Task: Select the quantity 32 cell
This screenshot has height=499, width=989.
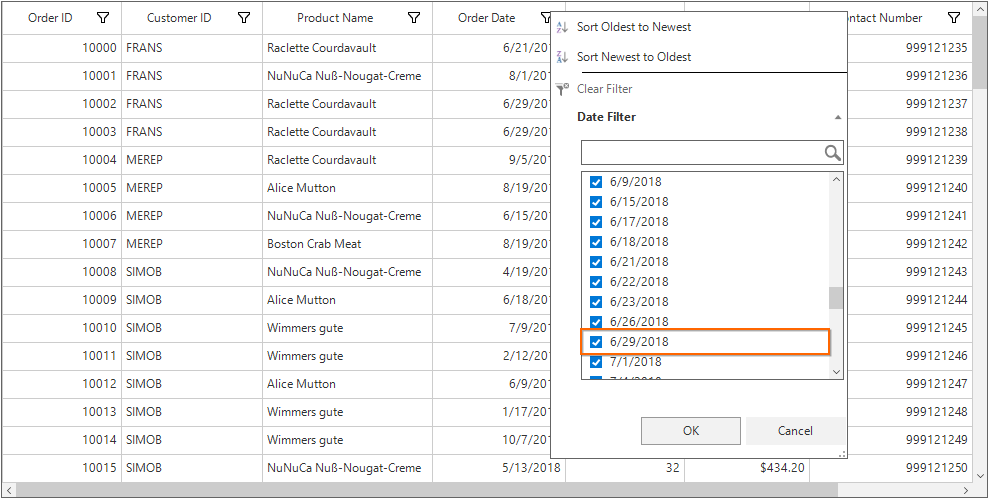Action: click(625, 468)
